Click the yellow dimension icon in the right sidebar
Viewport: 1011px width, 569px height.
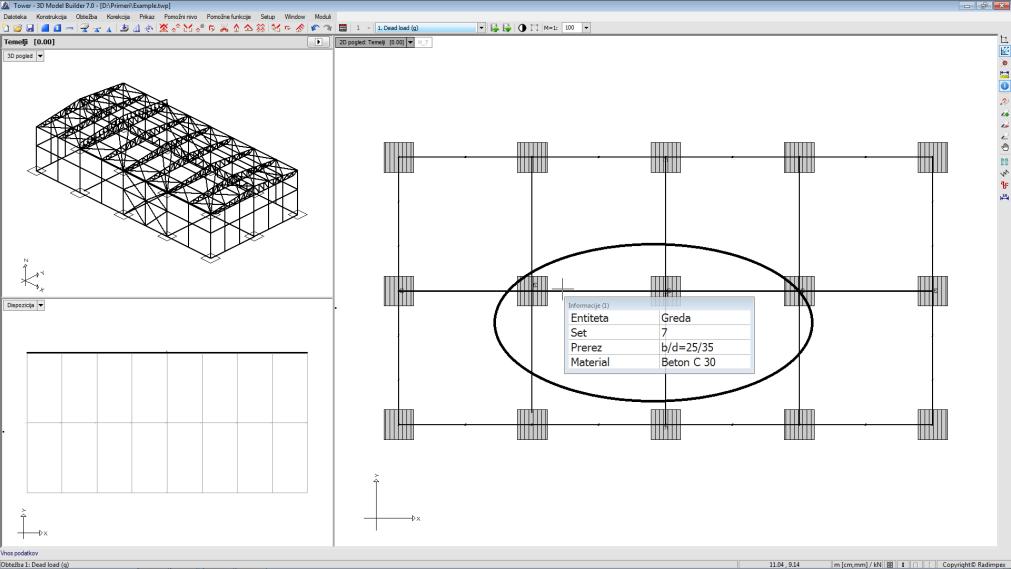click(x=1004, y=75)
